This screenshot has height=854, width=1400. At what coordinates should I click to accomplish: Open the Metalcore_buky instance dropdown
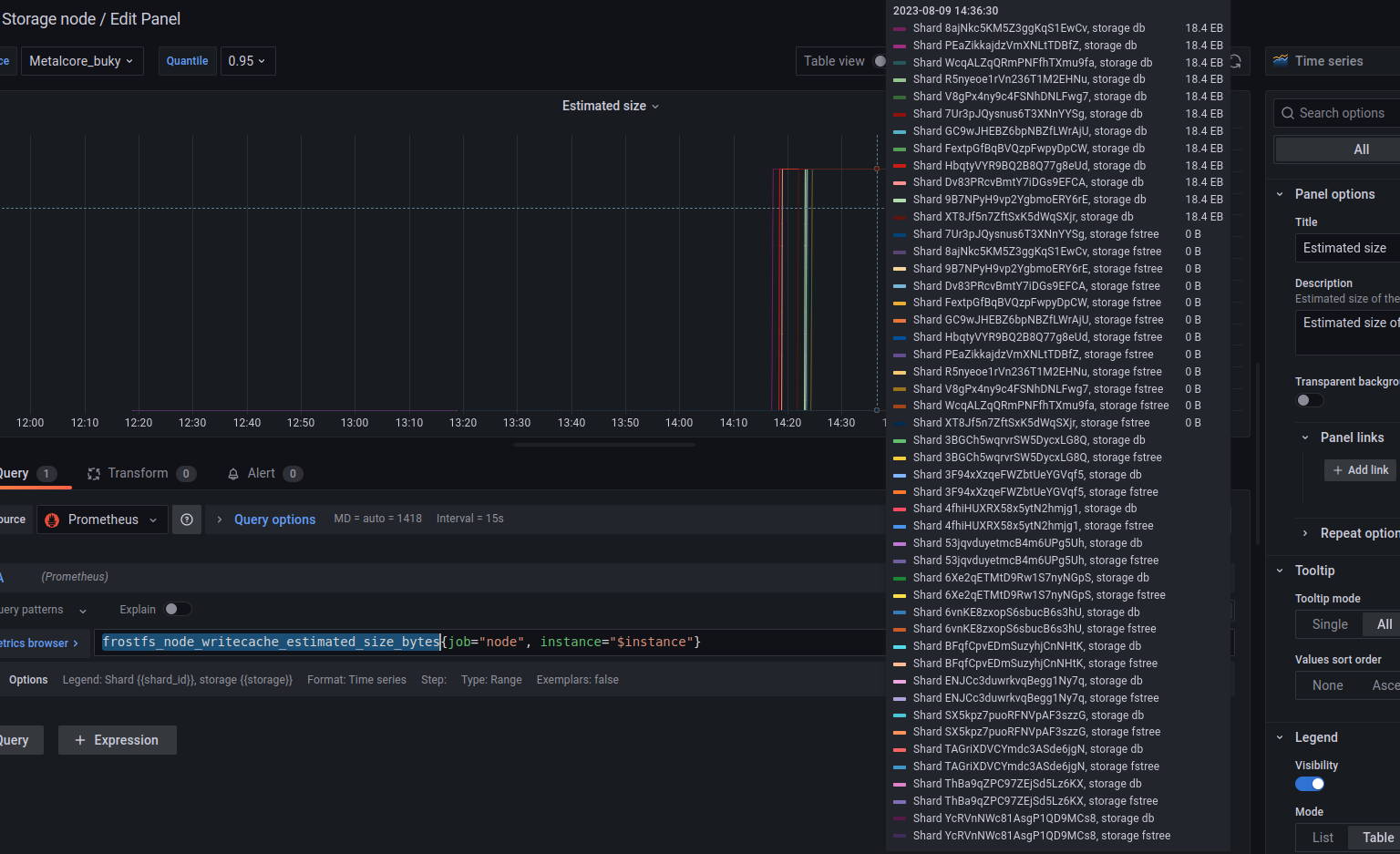(x=82, y=61)
